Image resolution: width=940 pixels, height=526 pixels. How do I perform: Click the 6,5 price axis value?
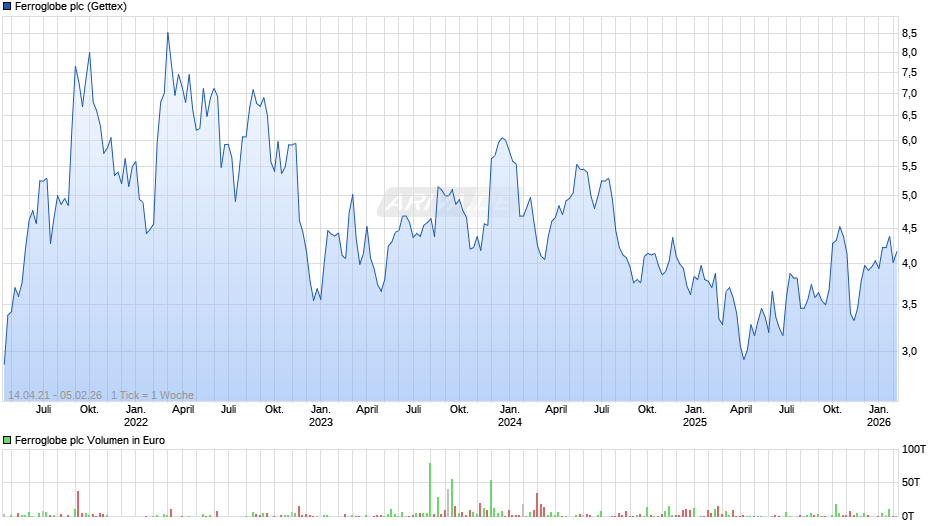click(909, 116)
